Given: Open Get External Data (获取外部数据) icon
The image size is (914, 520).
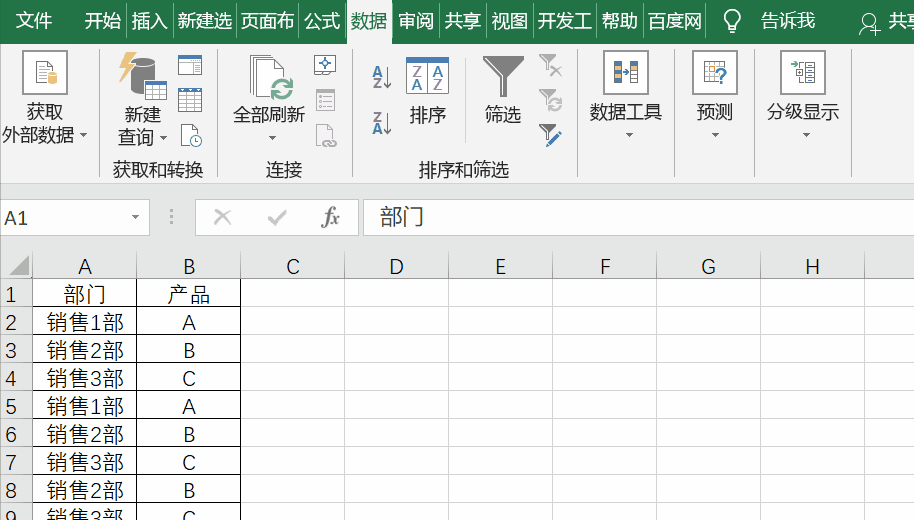Looking at the screenshot, I should [45, 72].
